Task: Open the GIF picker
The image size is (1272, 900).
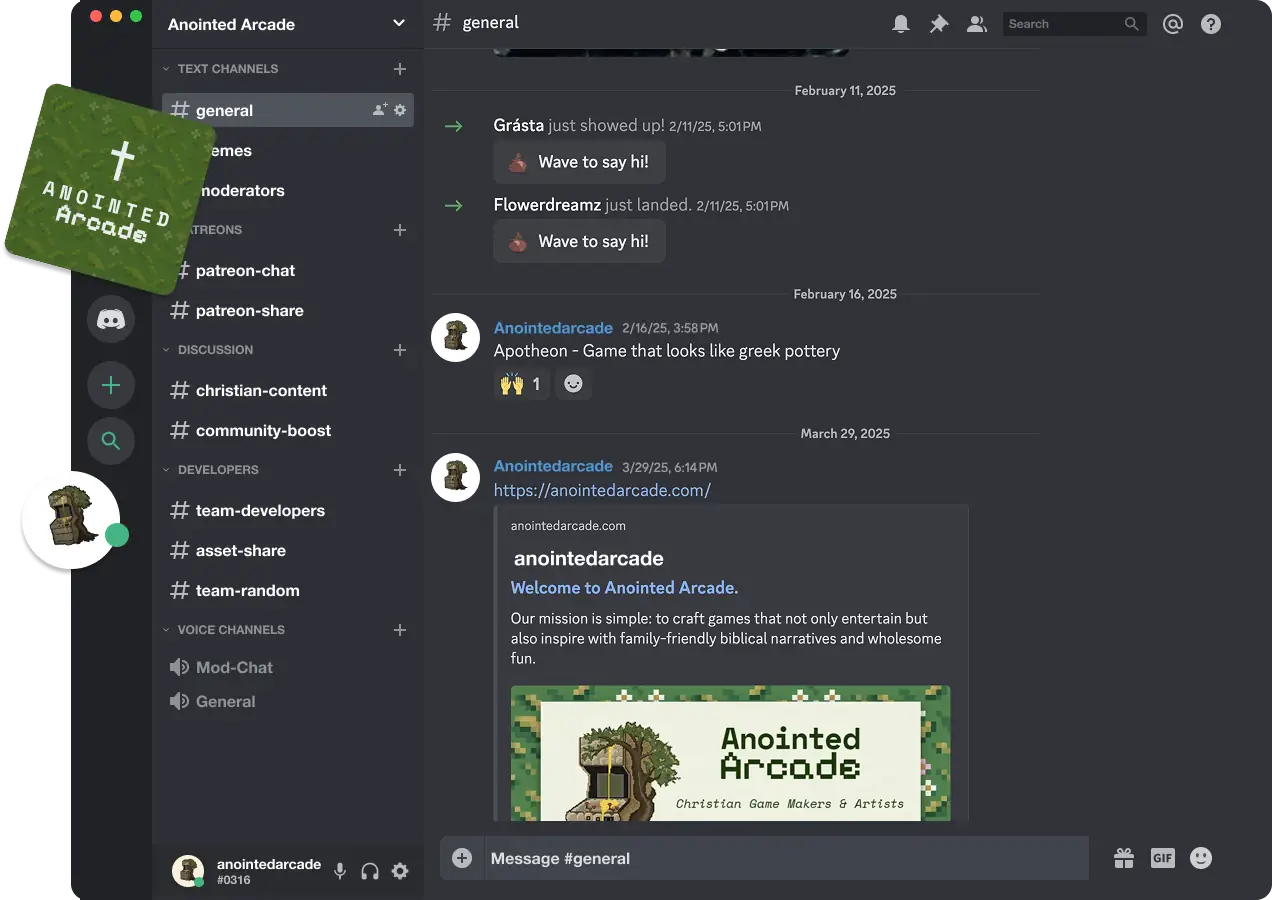Action: tap(1162, 858)
